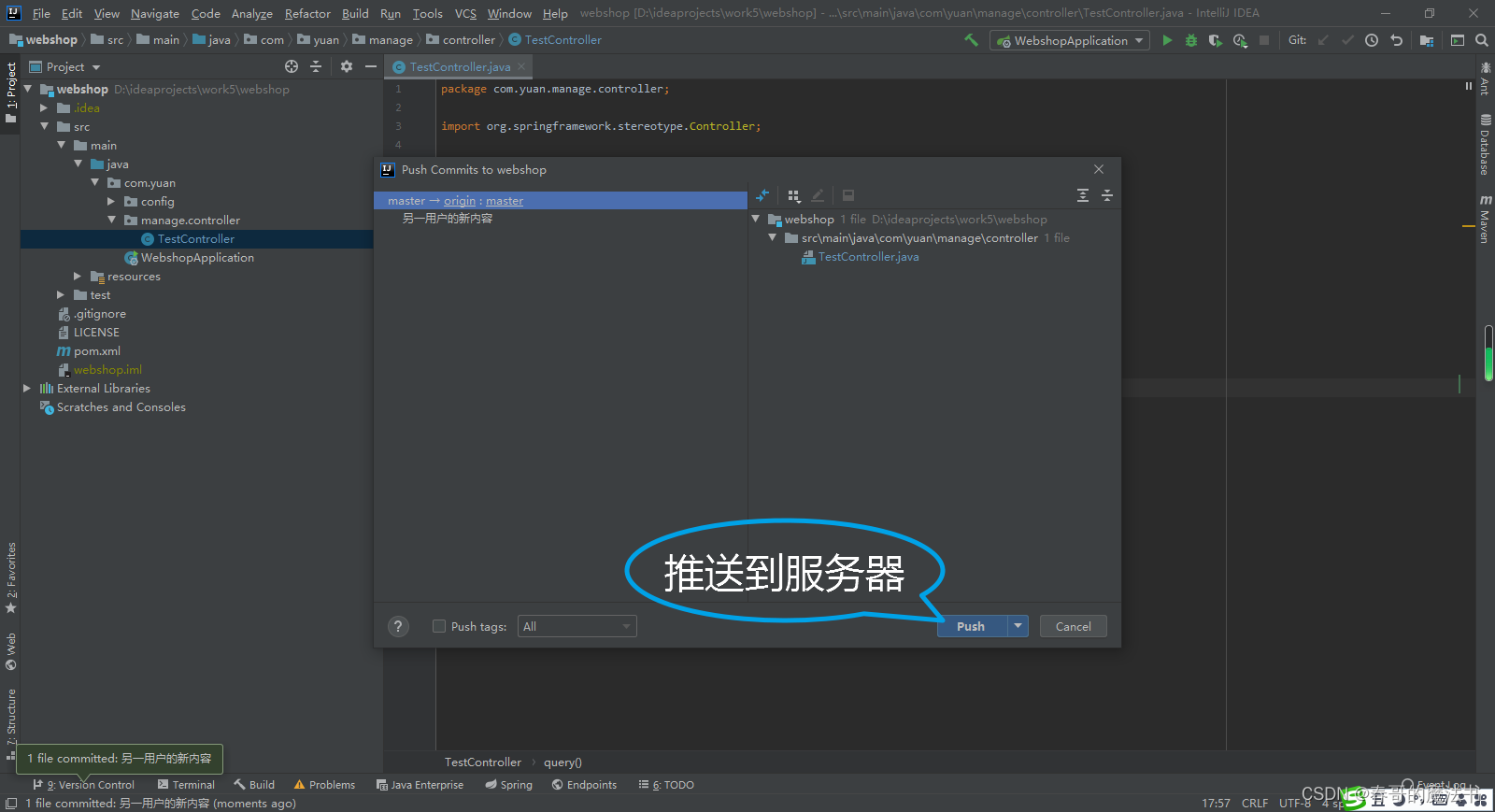
Task: Open the Refactor menu
Action: point(307,13)
